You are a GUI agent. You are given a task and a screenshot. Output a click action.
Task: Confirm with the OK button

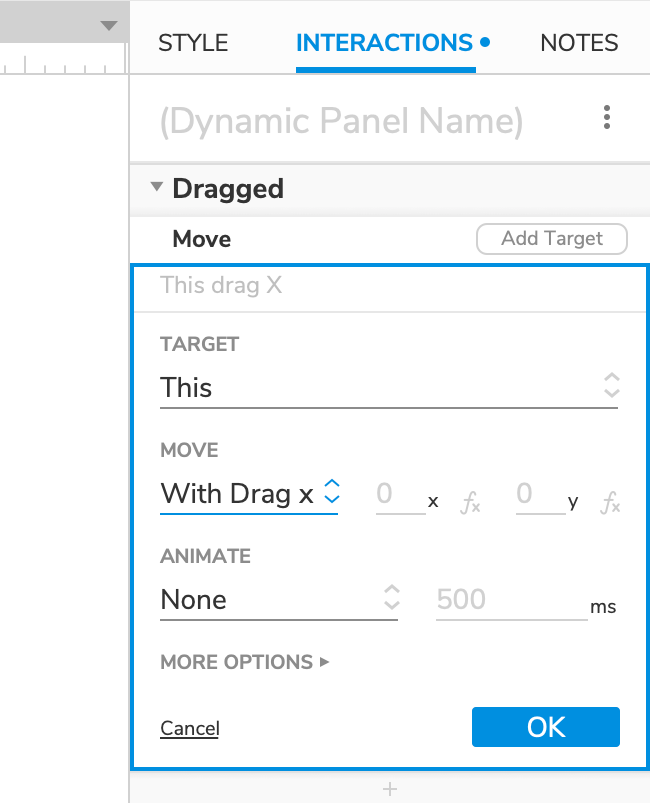click(546, 727)
